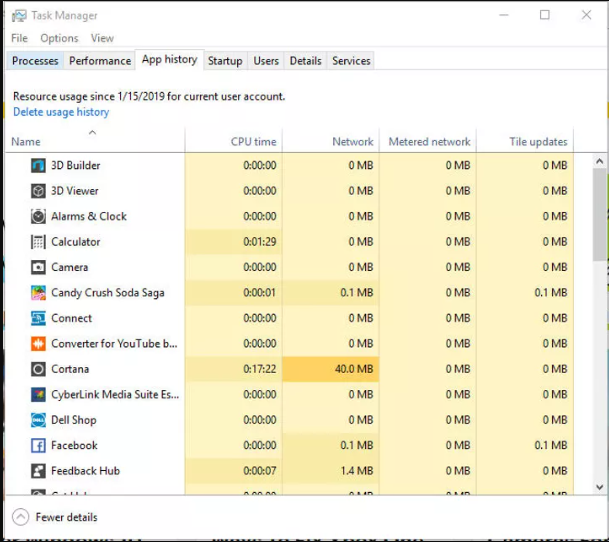Click the 3D Builder app icon
609x542 pixels.
(38, 166)
